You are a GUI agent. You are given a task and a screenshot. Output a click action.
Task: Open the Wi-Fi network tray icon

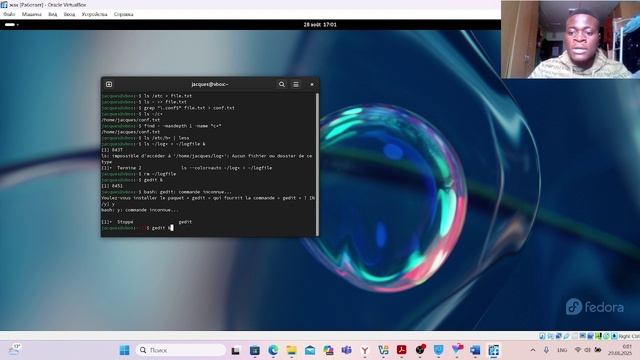578,350
